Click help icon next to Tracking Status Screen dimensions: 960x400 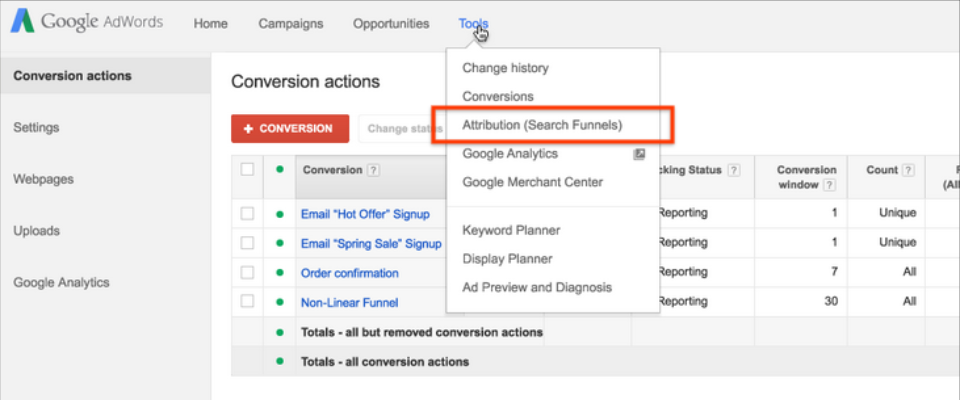pyautogui.click(x=733, y=171)
